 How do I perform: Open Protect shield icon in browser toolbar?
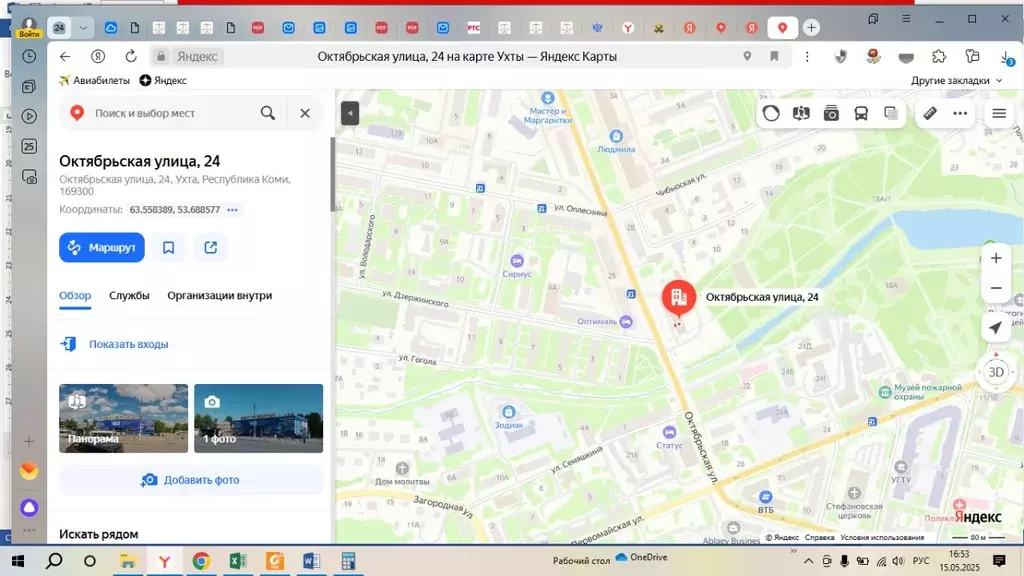pyautogui.click(x=840, y=57)
